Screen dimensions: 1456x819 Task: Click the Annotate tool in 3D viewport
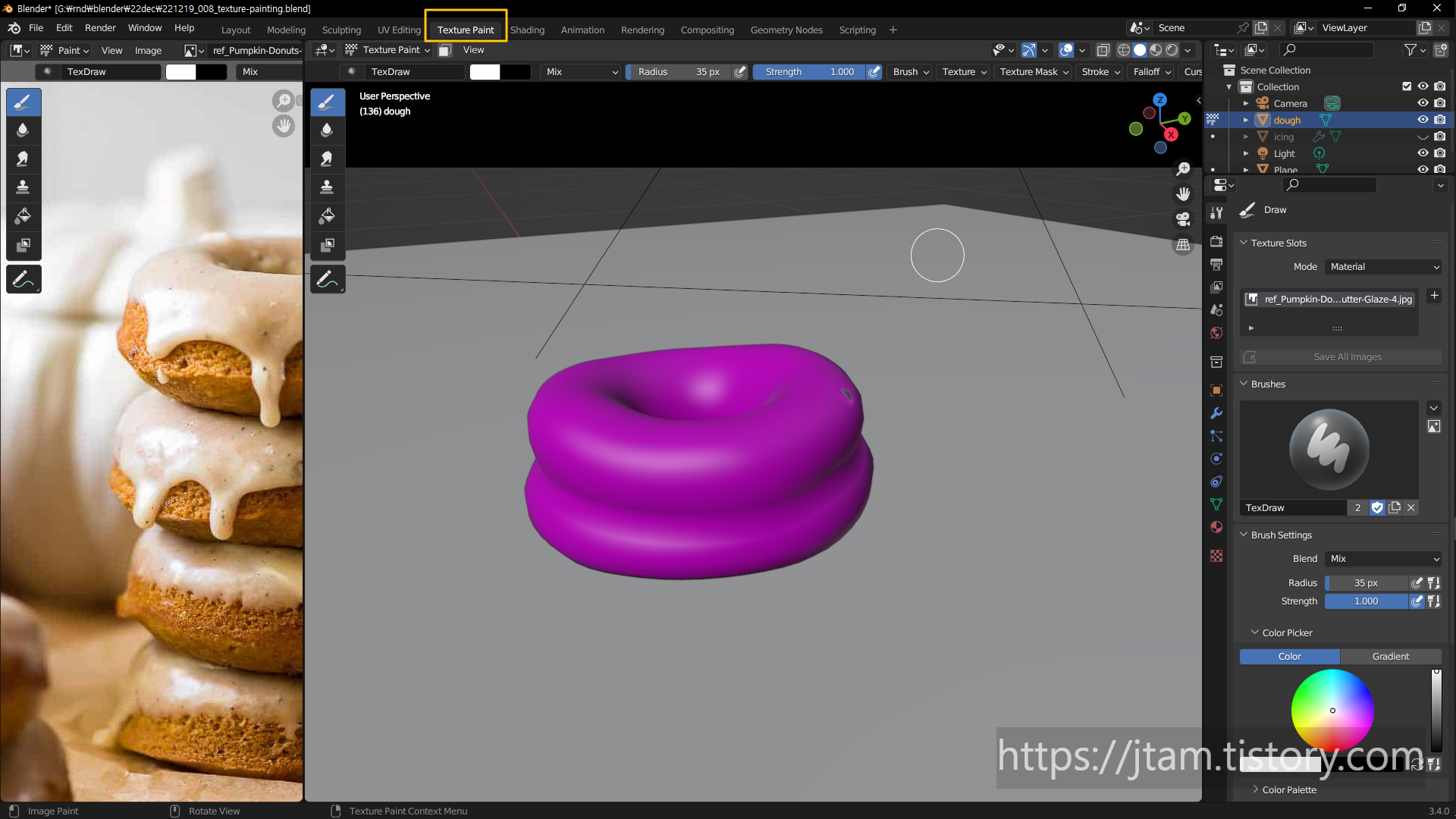(x=327, y=280)
